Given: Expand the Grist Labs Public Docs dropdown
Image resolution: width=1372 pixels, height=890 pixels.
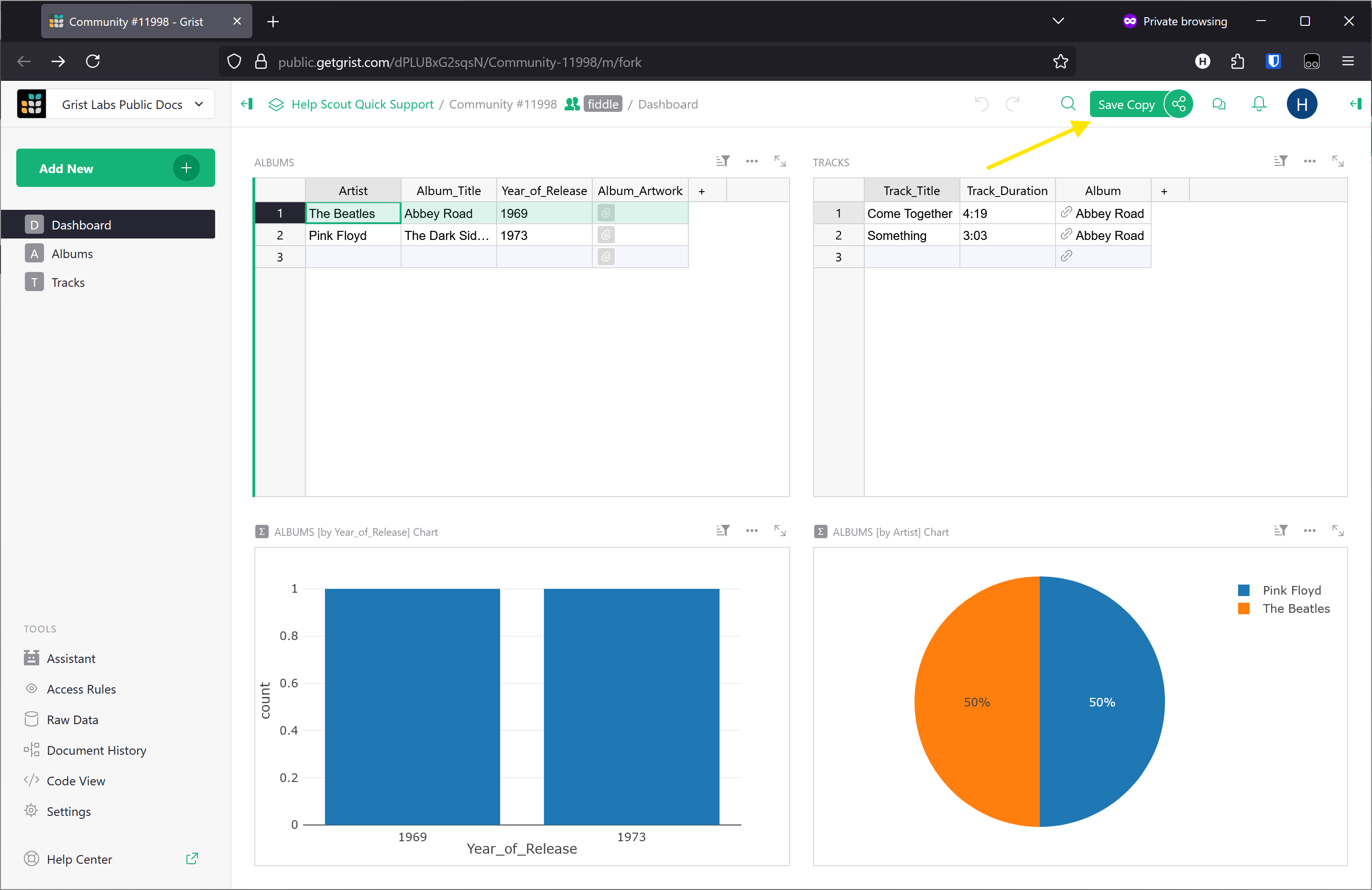Looking at the screenshot, I should 199,104.
